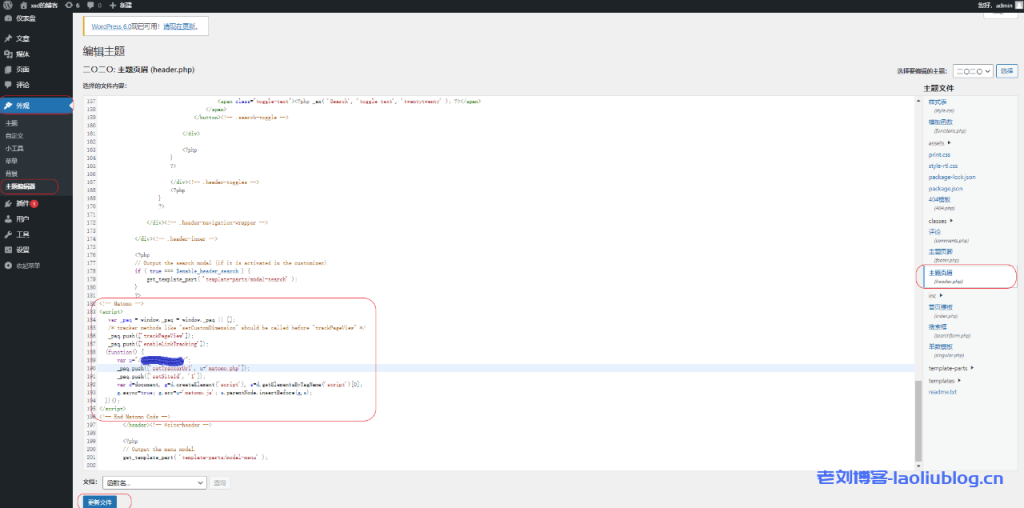Click the updates counter icon showing 6
1024x508 pixels.
click(x=69, y=5)
